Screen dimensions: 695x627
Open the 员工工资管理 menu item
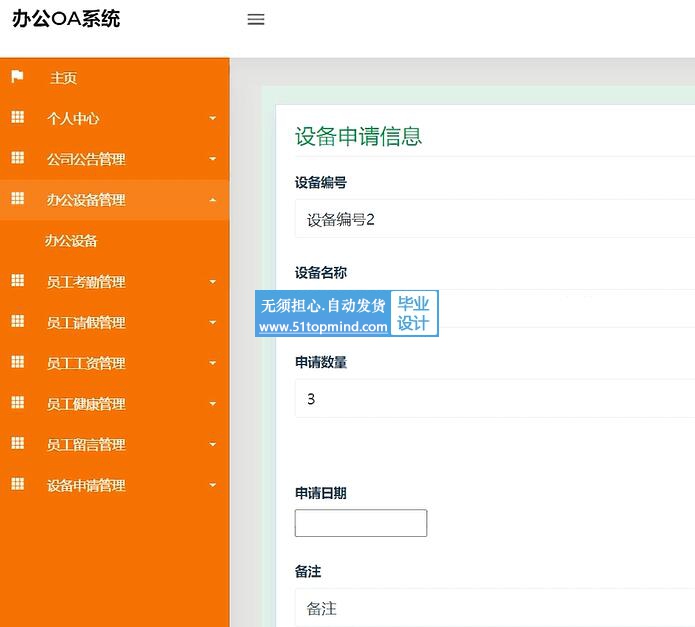(x=115, y=363)
